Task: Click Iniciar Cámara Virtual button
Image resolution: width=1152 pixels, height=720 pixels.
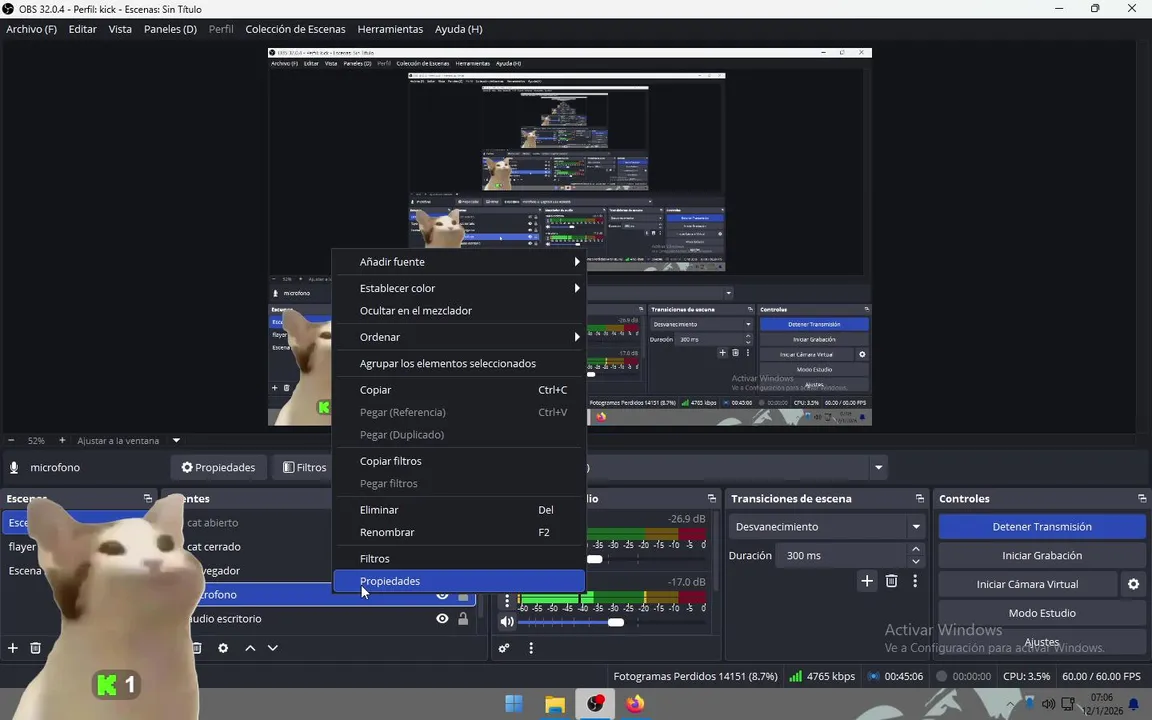Action: pos(1027,584)
